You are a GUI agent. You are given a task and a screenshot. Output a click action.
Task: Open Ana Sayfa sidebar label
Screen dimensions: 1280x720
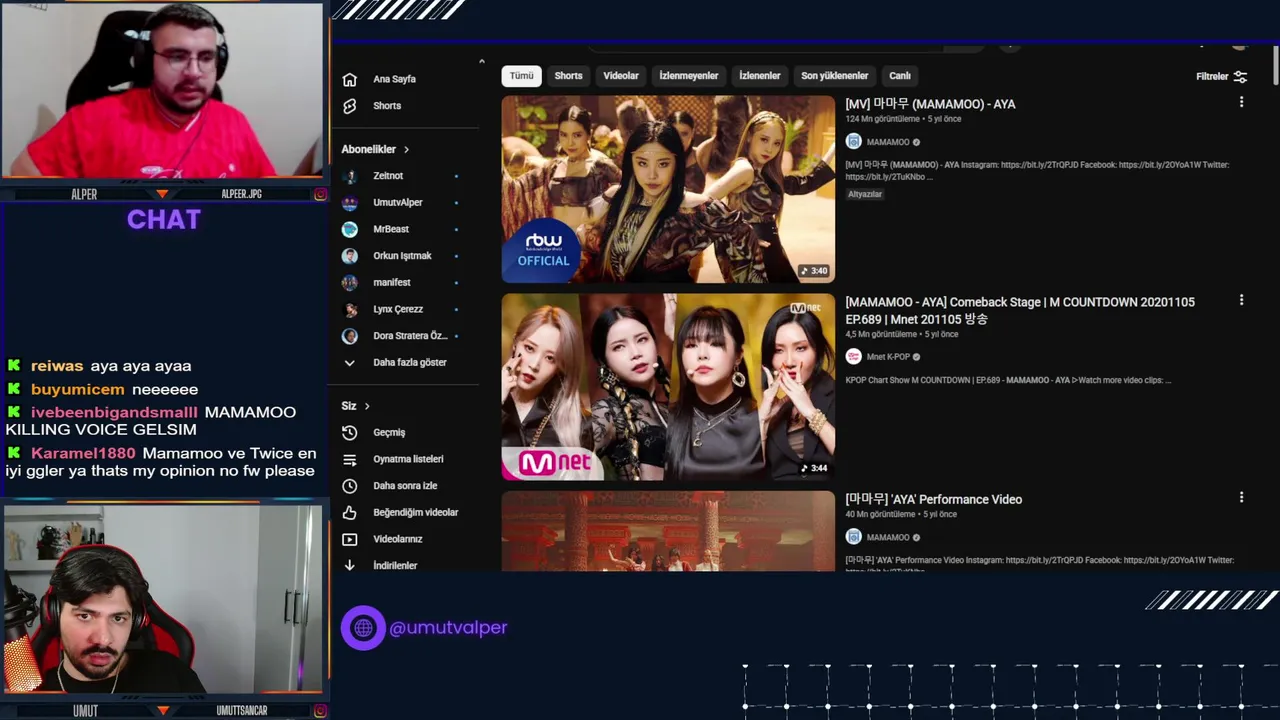(394, 79)
